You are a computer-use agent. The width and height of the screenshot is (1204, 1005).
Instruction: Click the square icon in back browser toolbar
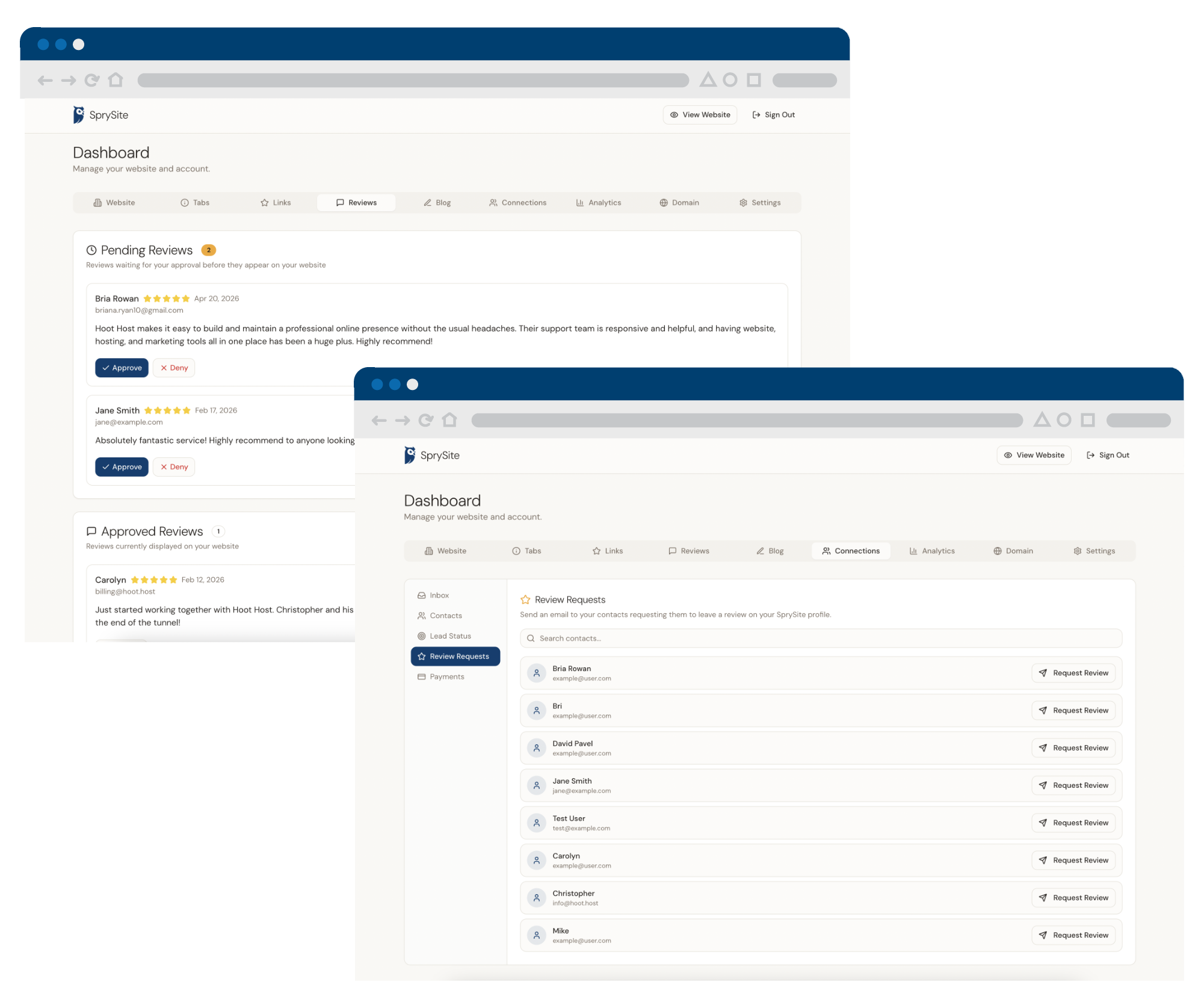pyautogui.click(x=753, y=80)
